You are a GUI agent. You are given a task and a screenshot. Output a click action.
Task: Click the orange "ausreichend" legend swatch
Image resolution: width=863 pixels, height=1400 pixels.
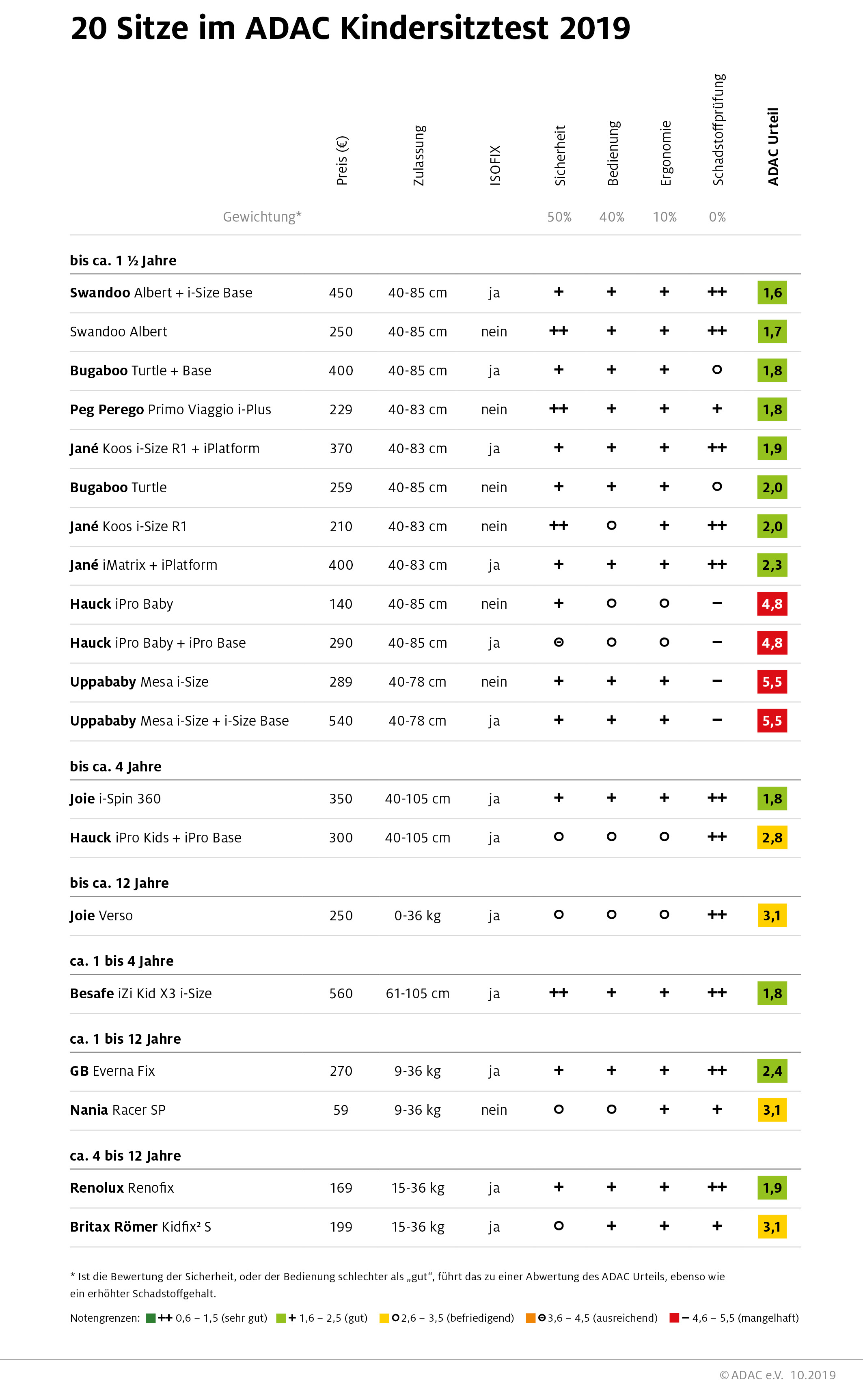(x=531, y=1318)
